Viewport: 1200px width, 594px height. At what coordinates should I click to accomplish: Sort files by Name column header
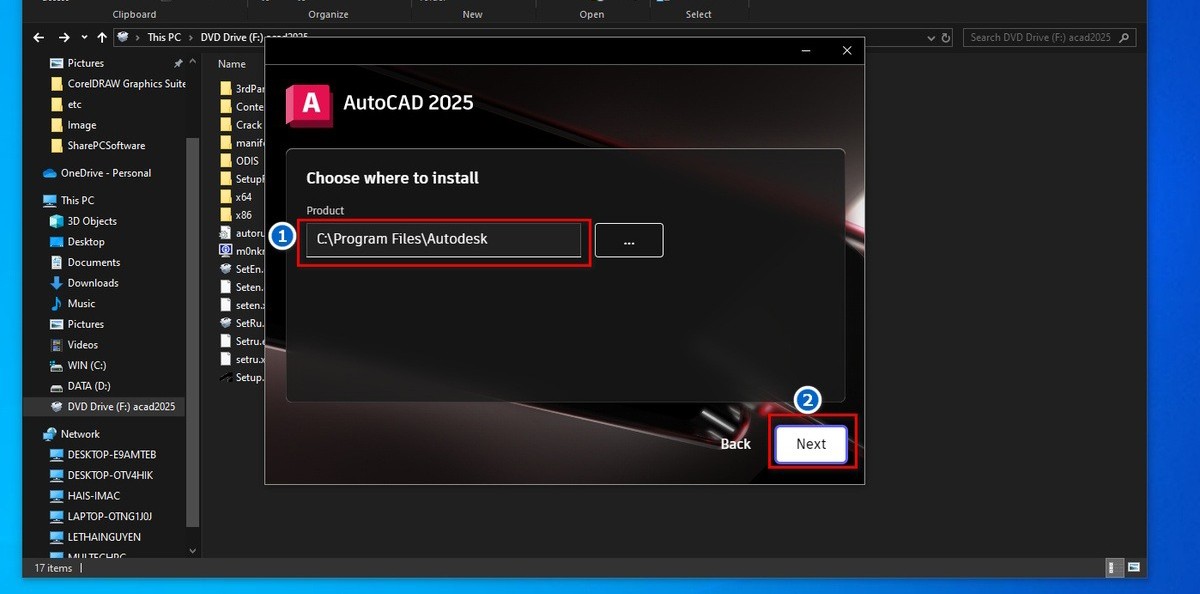(x=232, y=64)
